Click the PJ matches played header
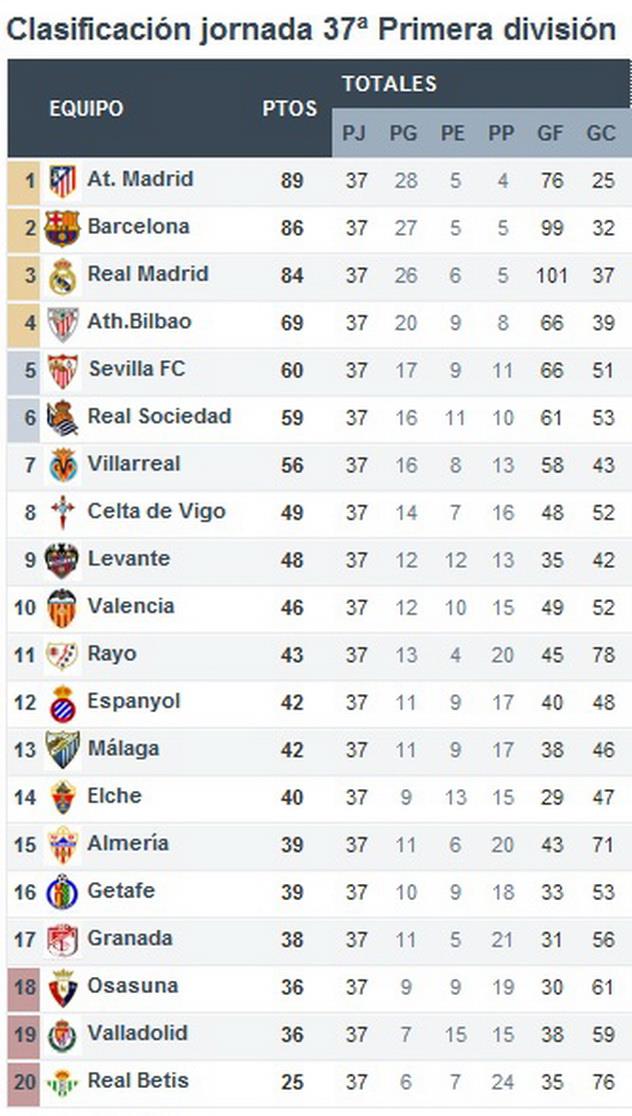Image resolution: width=632 pixels, height=1116 pixels. coord(355,133)
